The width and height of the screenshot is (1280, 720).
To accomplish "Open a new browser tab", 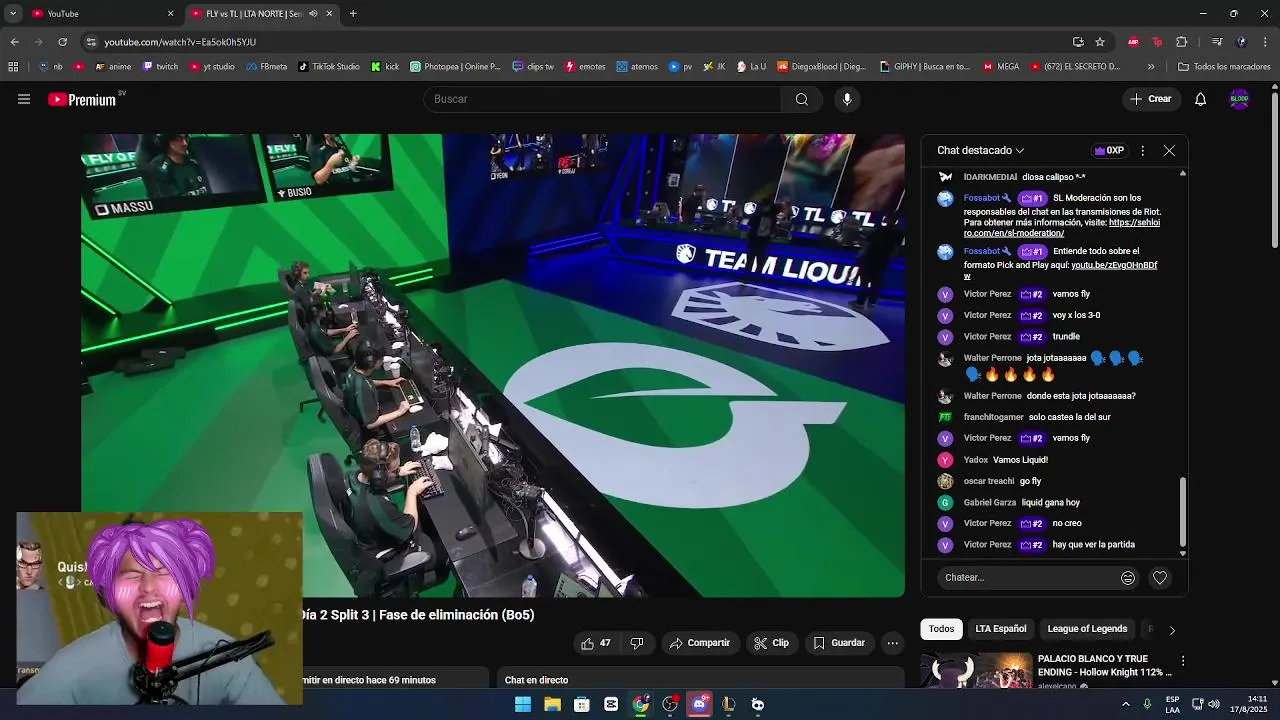I will 353,14.
